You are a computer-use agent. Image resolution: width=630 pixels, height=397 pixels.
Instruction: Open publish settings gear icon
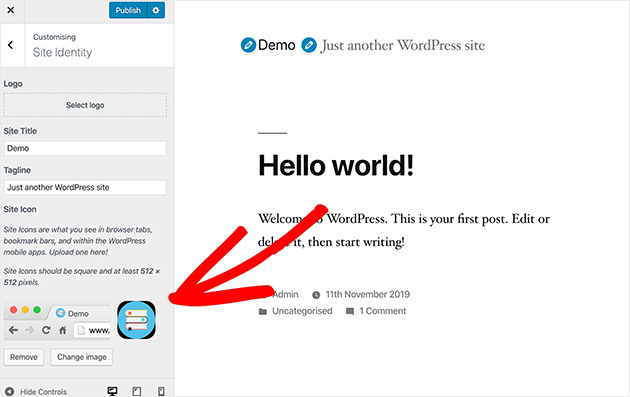pos(156,10)
